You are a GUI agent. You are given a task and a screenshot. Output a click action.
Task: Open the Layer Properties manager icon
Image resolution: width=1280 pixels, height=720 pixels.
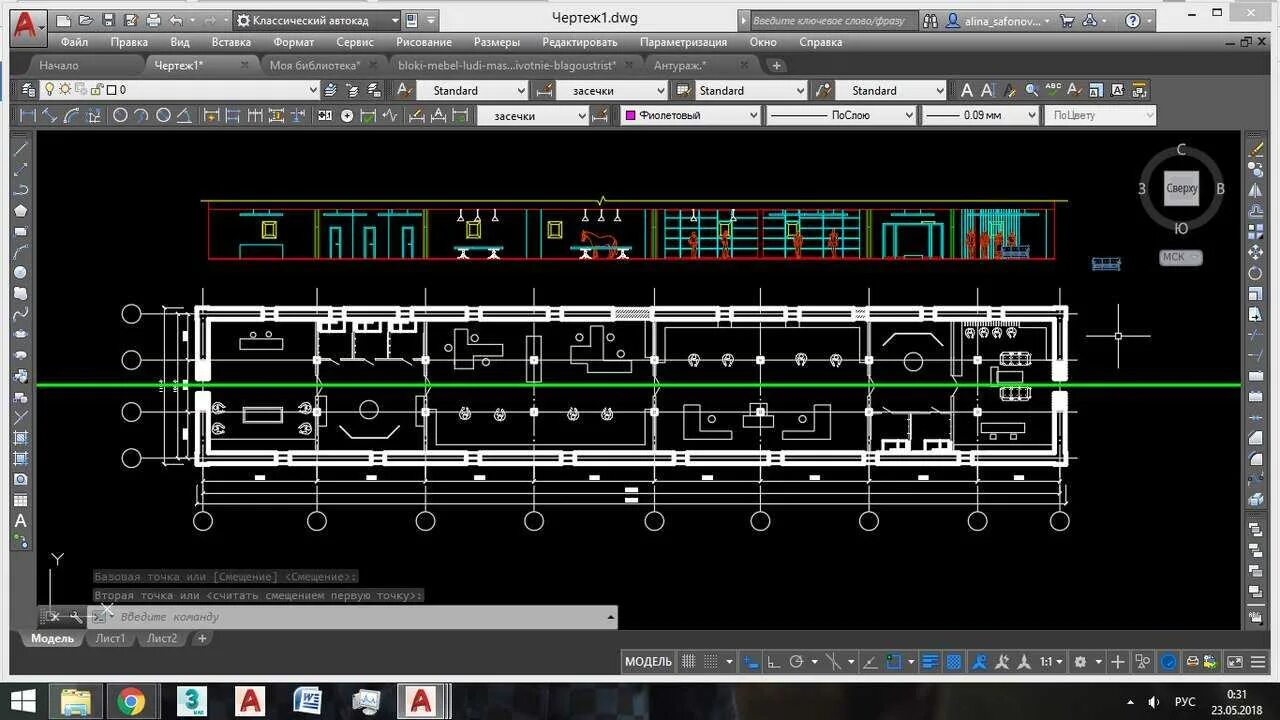(x=29, y=90)
